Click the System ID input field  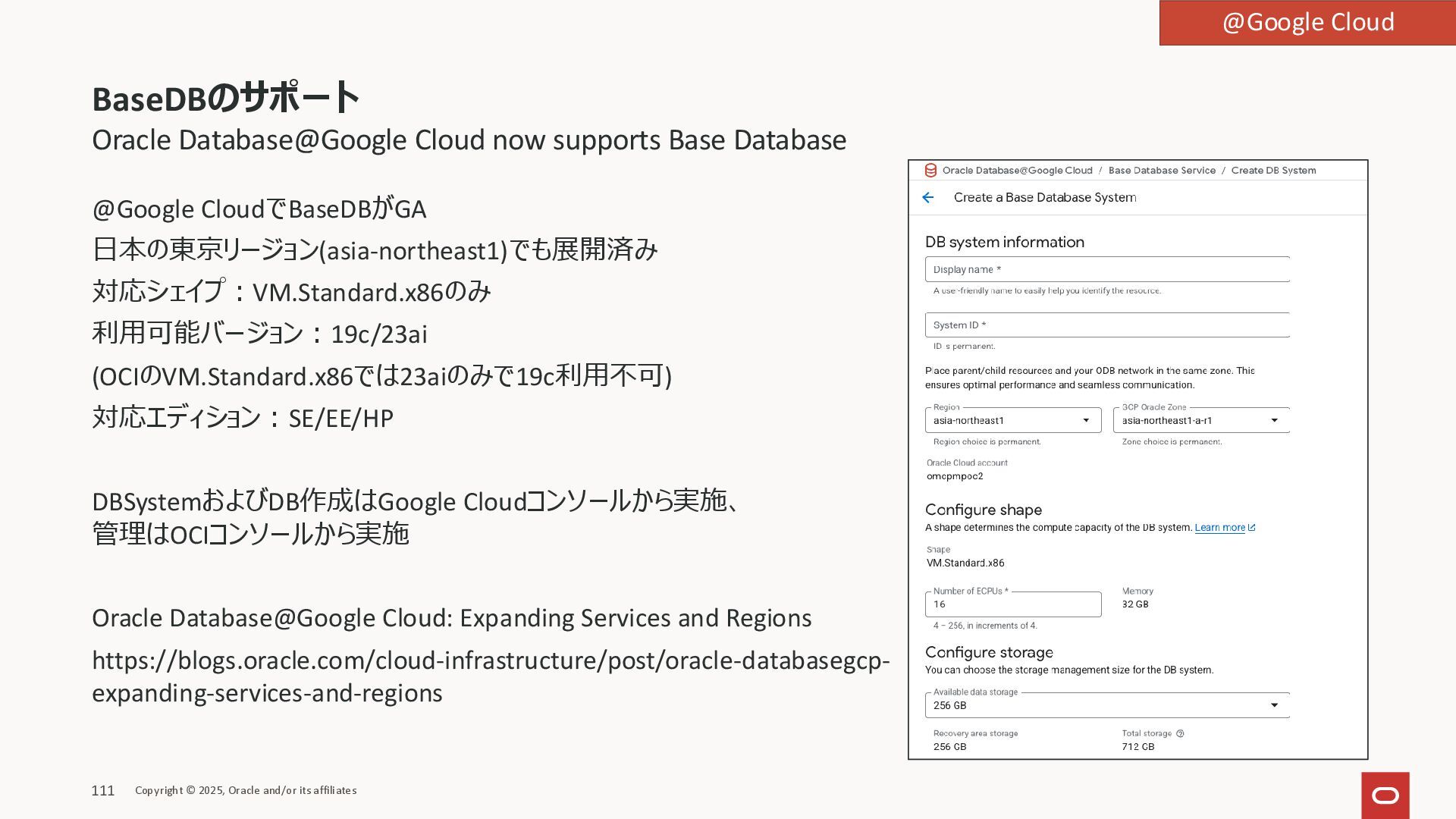(1106, 325)
